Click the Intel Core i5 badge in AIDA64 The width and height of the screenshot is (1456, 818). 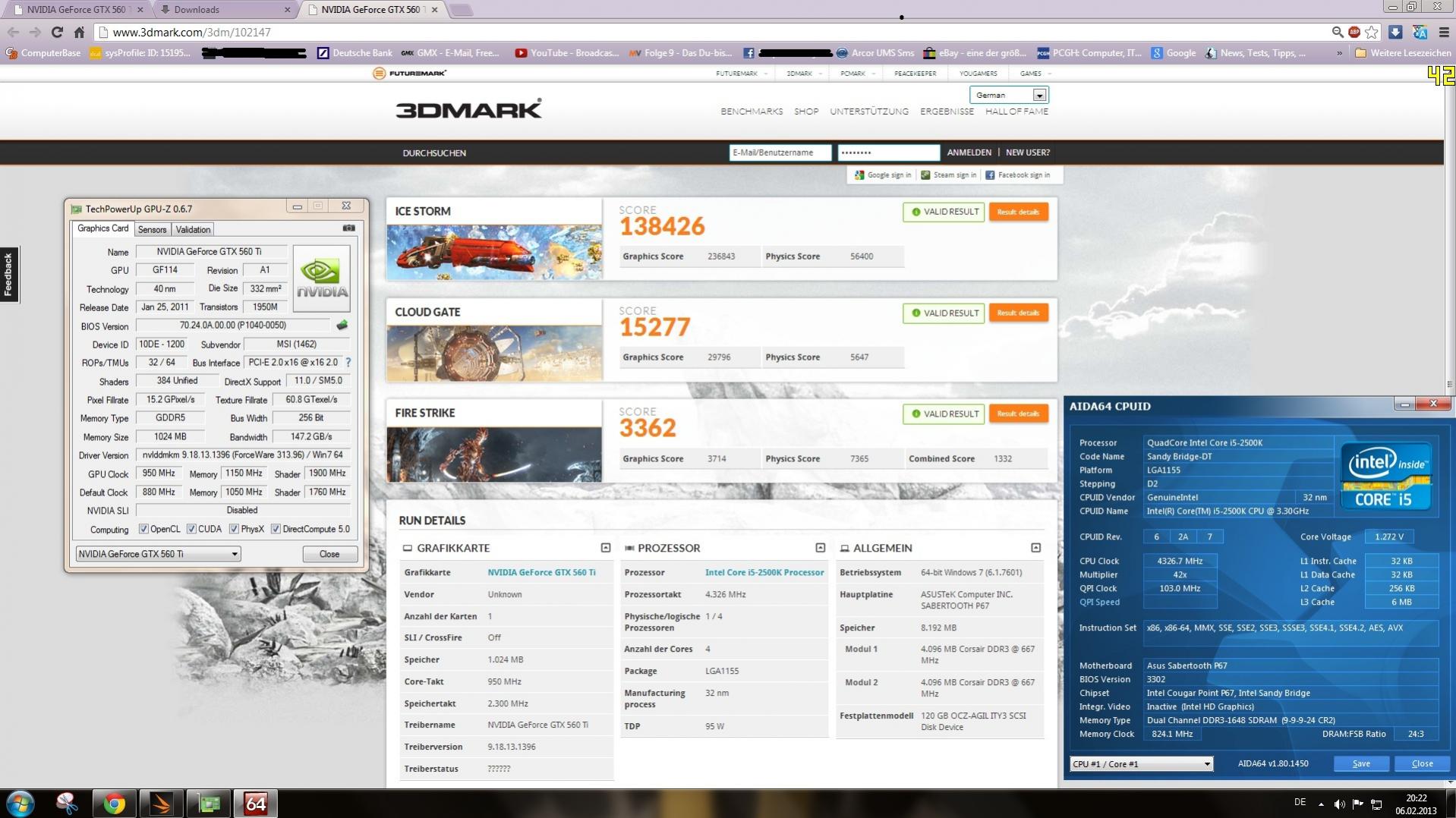click(x=1385, y=476)
